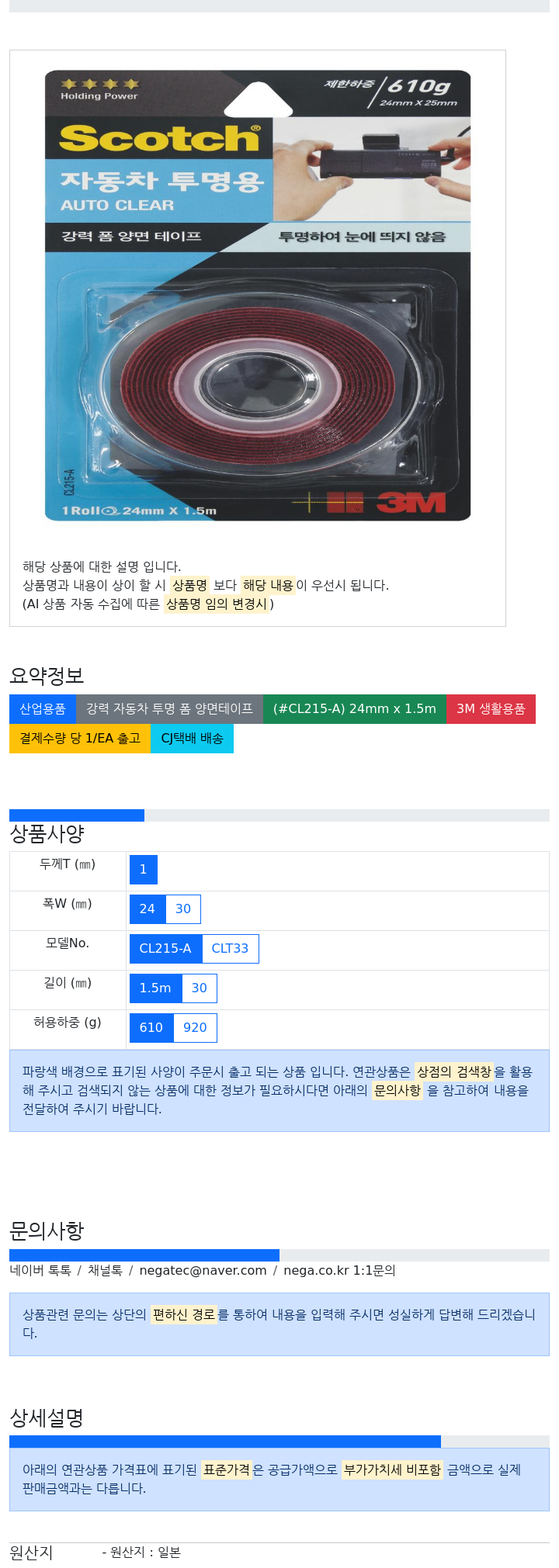Open the nega.co.kr 1:1문의 link
The height and width of the screenshot is (1568, 559).
tap(339, 1271)
